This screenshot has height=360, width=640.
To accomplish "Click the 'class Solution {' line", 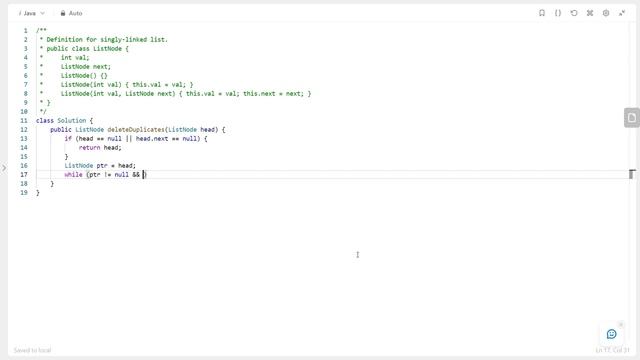I will 64,120.
